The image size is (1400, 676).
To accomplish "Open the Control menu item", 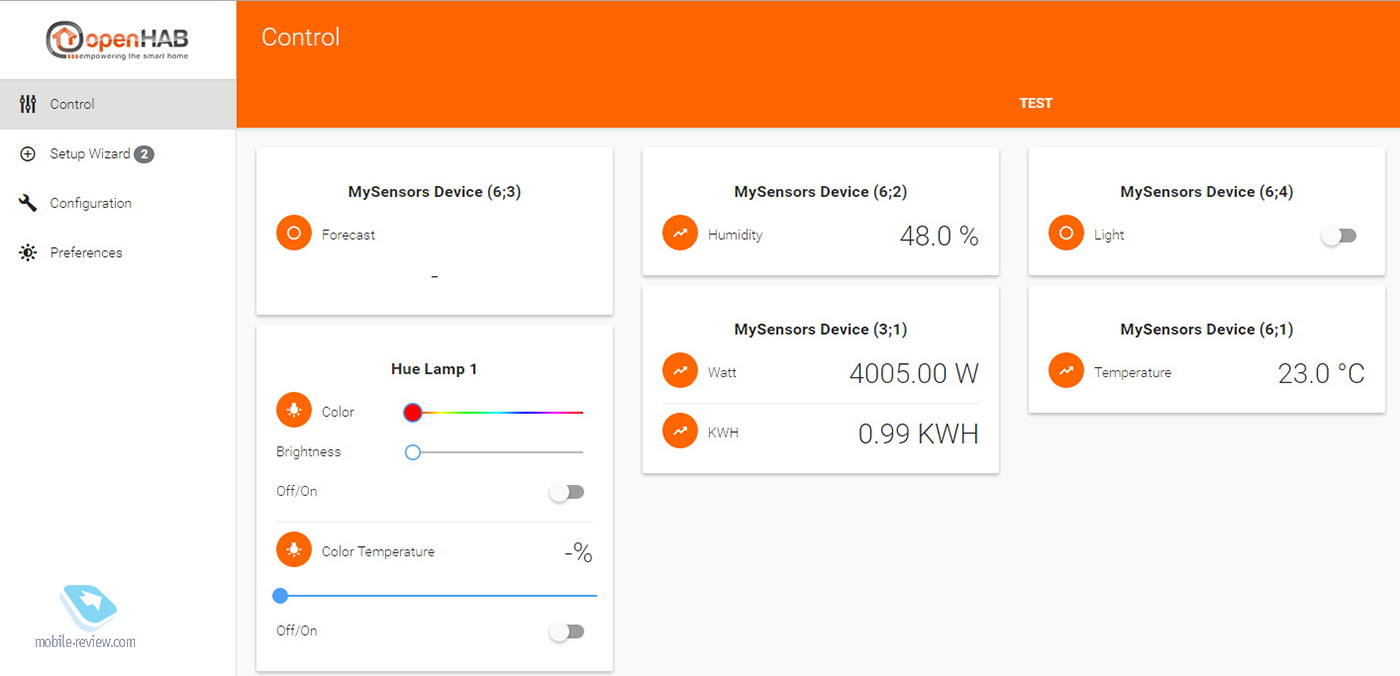I will coord(118,104).
